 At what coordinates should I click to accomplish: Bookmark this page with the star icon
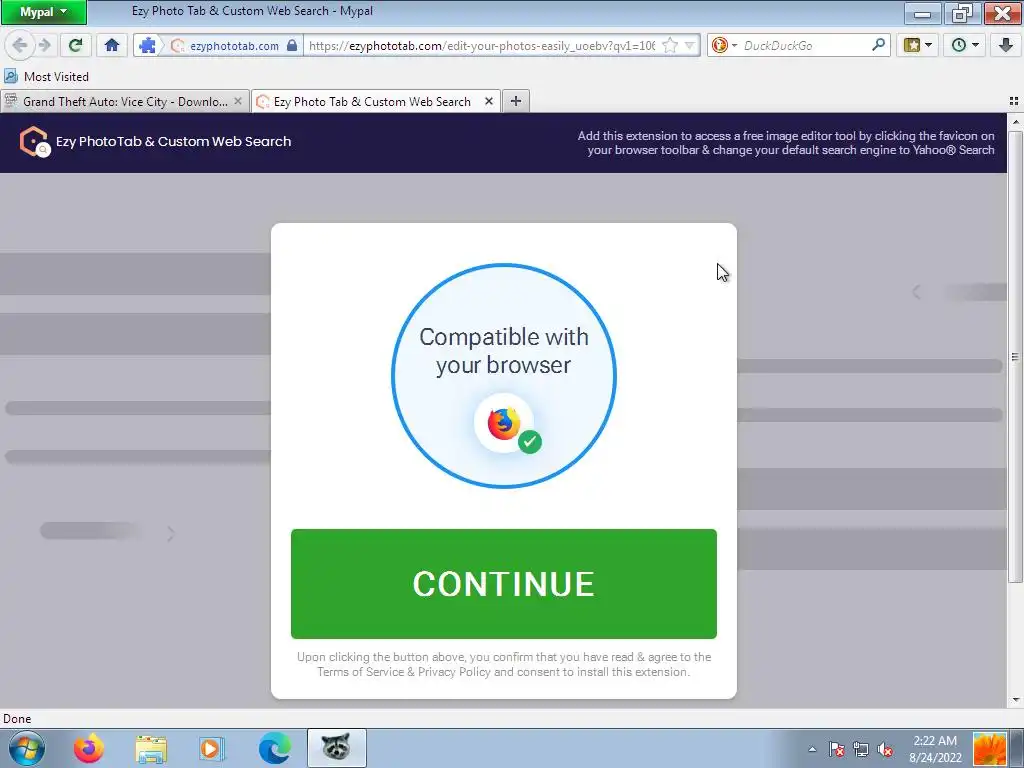coord(670,45)
